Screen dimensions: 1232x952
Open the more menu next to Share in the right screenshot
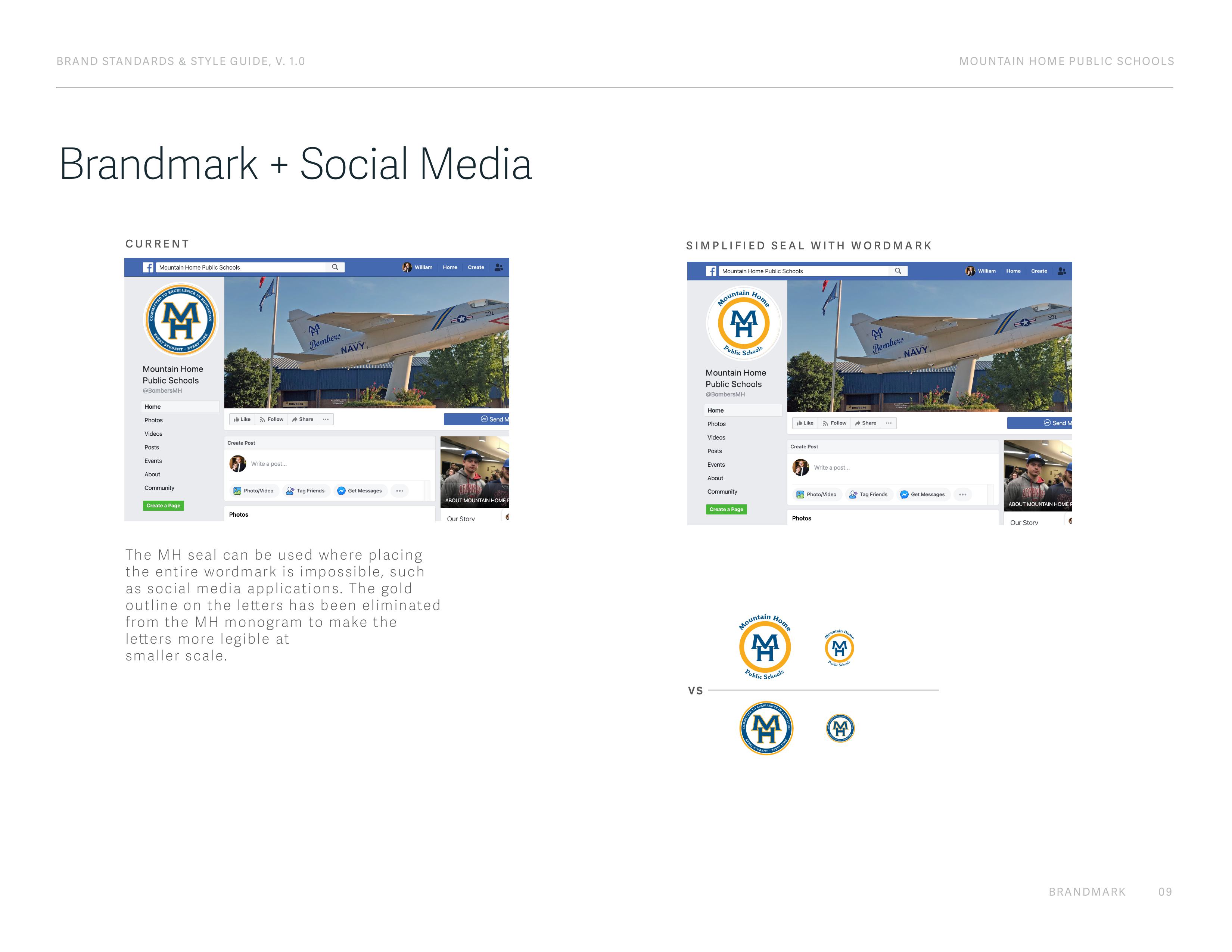click(889, 423)
